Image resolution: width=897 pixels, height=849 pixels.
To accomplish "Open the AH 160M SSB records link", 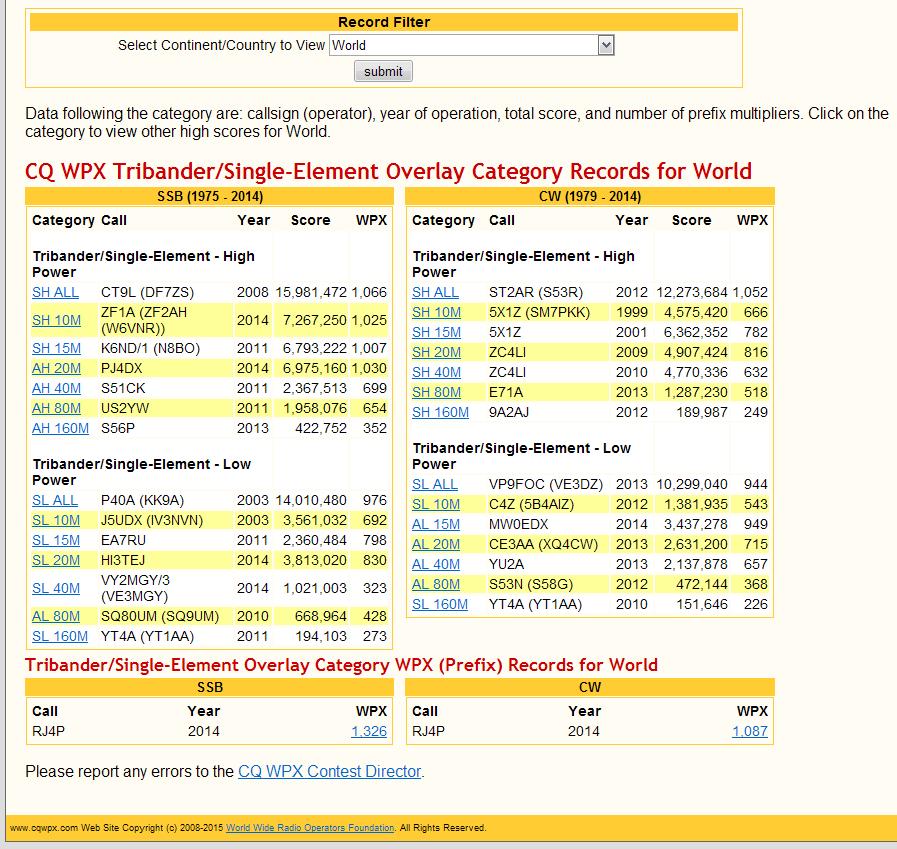I will (x=60, y=429).
